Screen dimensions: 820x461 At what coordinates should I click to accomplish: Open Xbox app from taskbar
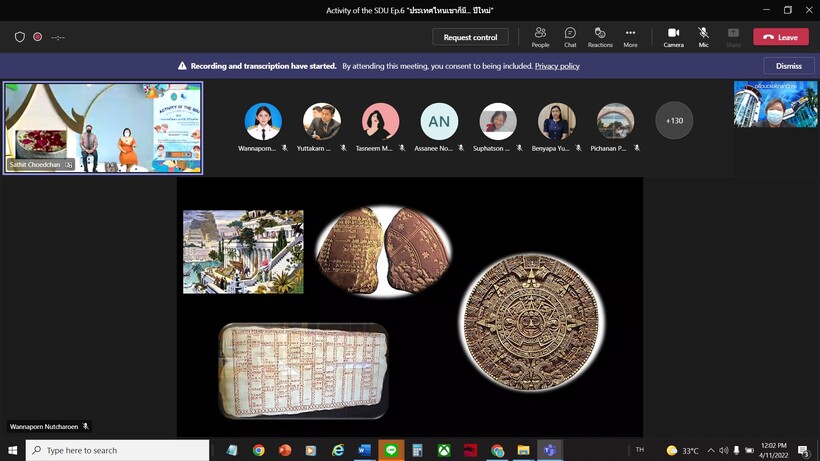click(x=444, y=450)
